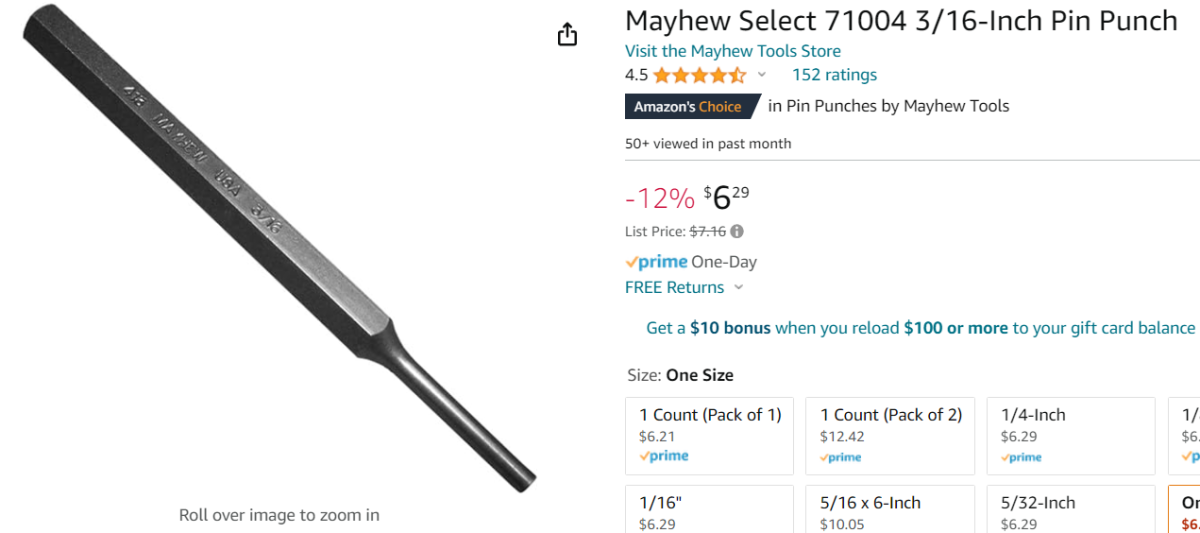Click the prime One-Day logo
Screen dimensions: 1200x533
657,262
